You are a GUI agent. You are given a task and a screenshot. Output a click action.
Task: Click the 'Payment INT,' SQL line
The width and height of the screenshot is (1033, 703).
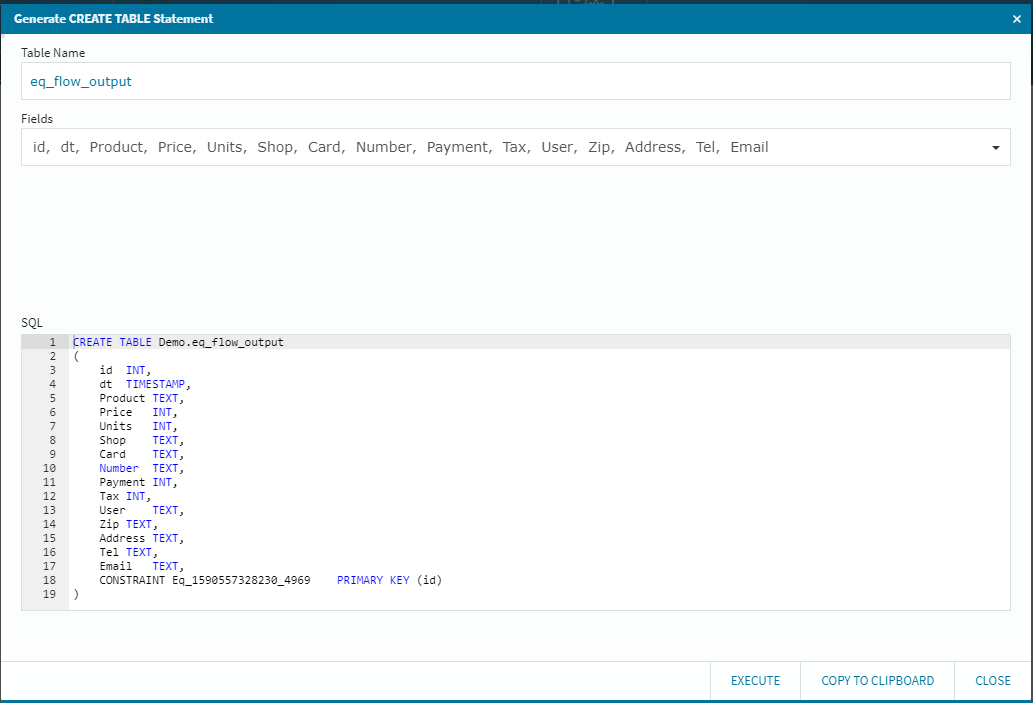point(138,482)
